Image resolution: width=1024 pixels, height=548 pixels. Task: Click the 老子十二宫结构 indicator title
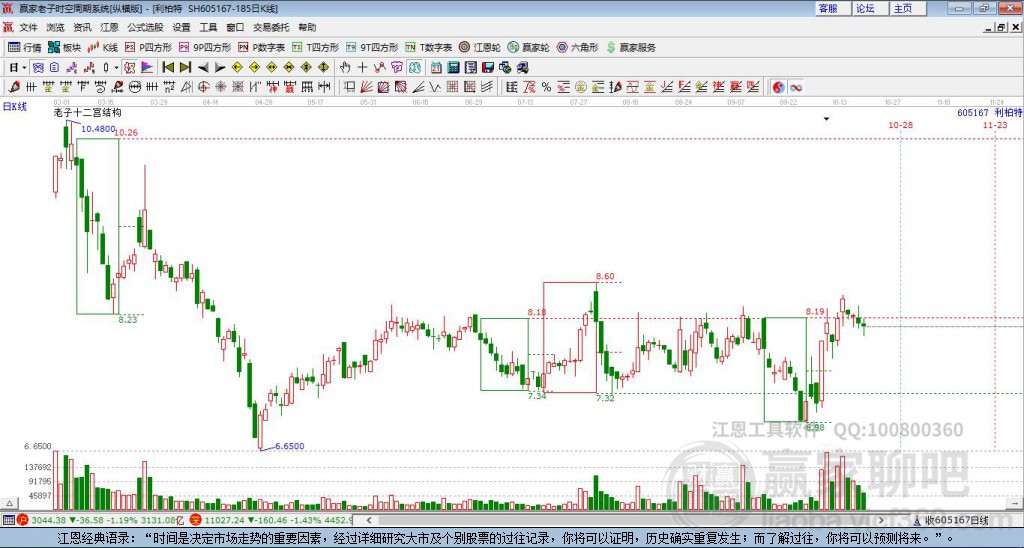click(x=88, y=112)
